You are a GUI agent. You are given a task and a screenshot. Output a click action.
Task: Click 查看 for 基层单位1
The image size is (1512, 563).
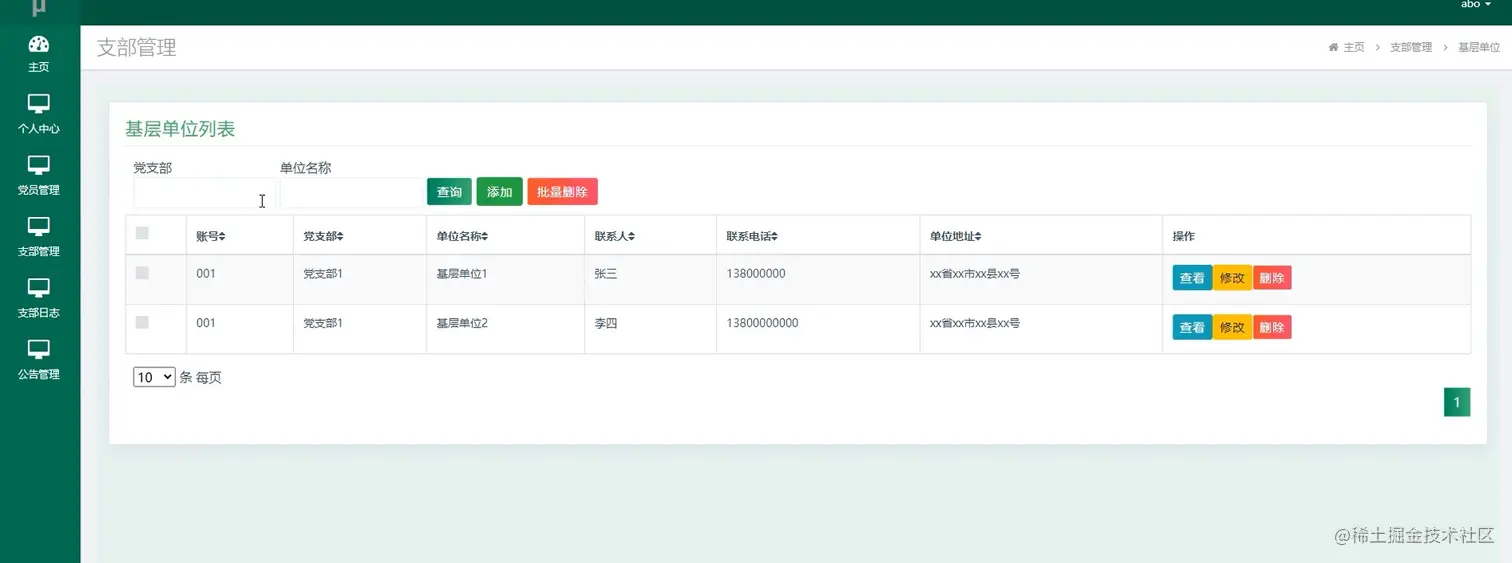coord(1192,278)
